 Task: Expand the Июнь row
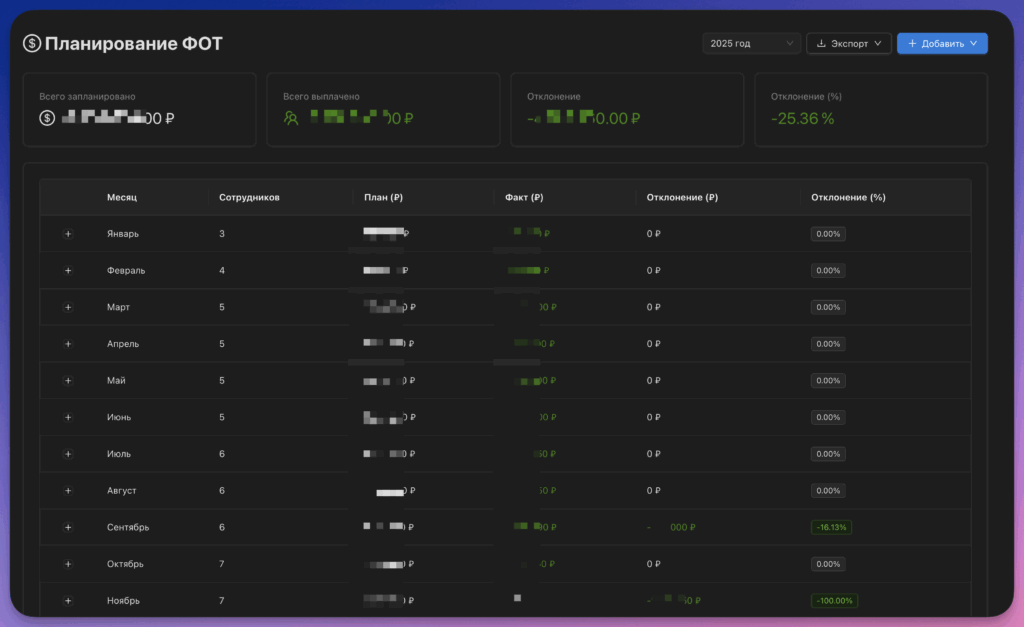coord(68,417)
